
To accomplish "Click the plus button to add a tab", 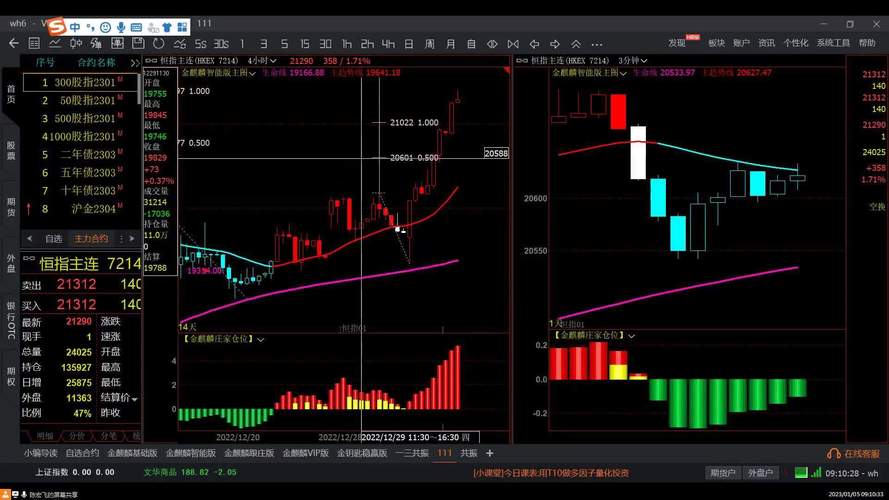I will pyautogui.click(x=489, y=453).
